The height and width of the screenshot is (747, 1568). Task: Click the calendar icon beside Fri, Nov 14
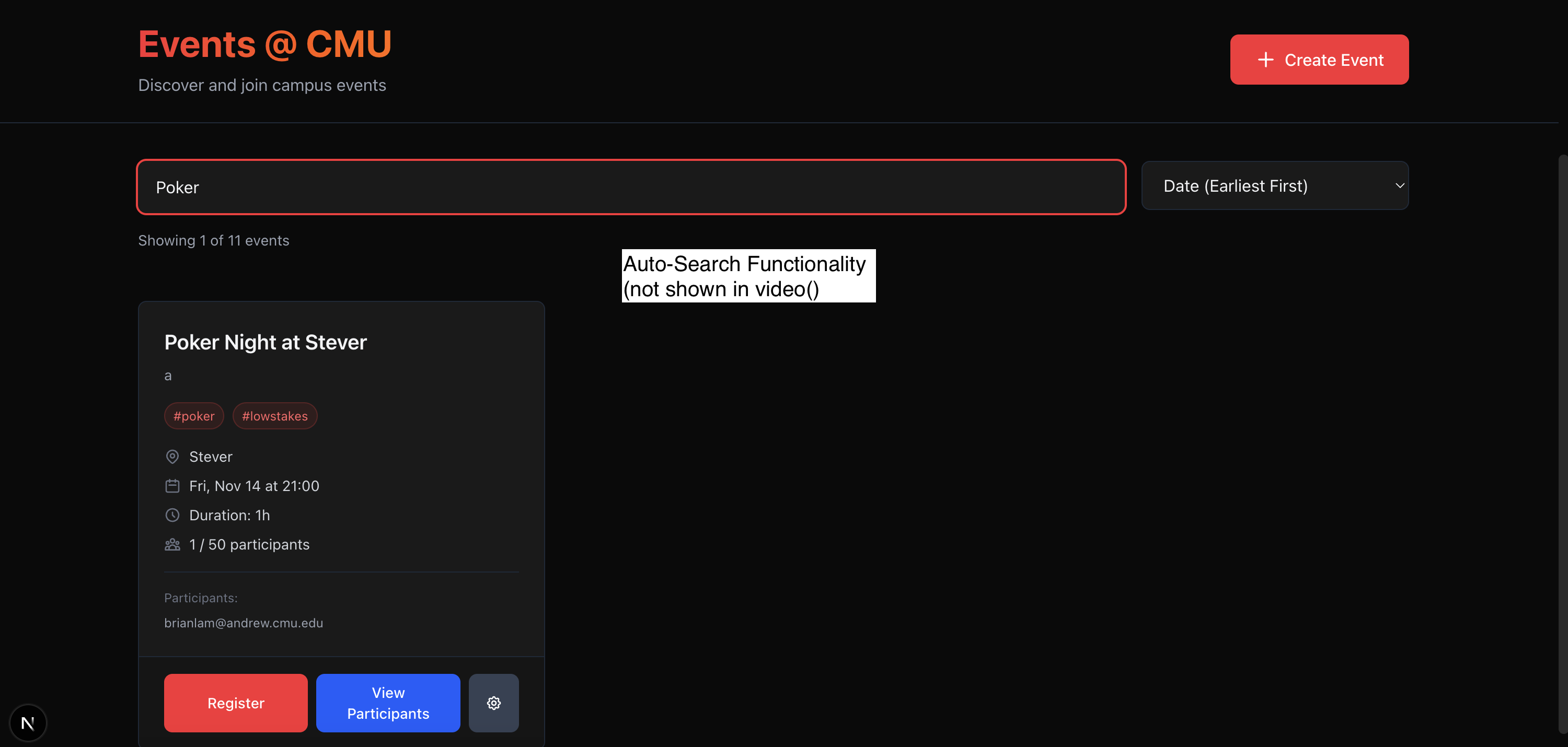click(x=172, y=485)
